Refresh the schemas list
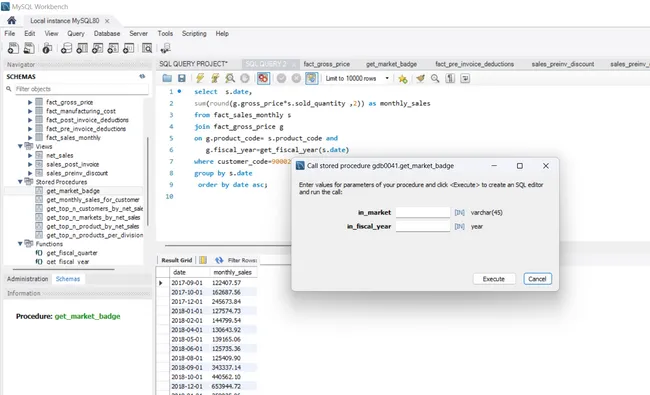Viewport: 650px width, 395px height. pyautogui.click(x=142, y=76)
